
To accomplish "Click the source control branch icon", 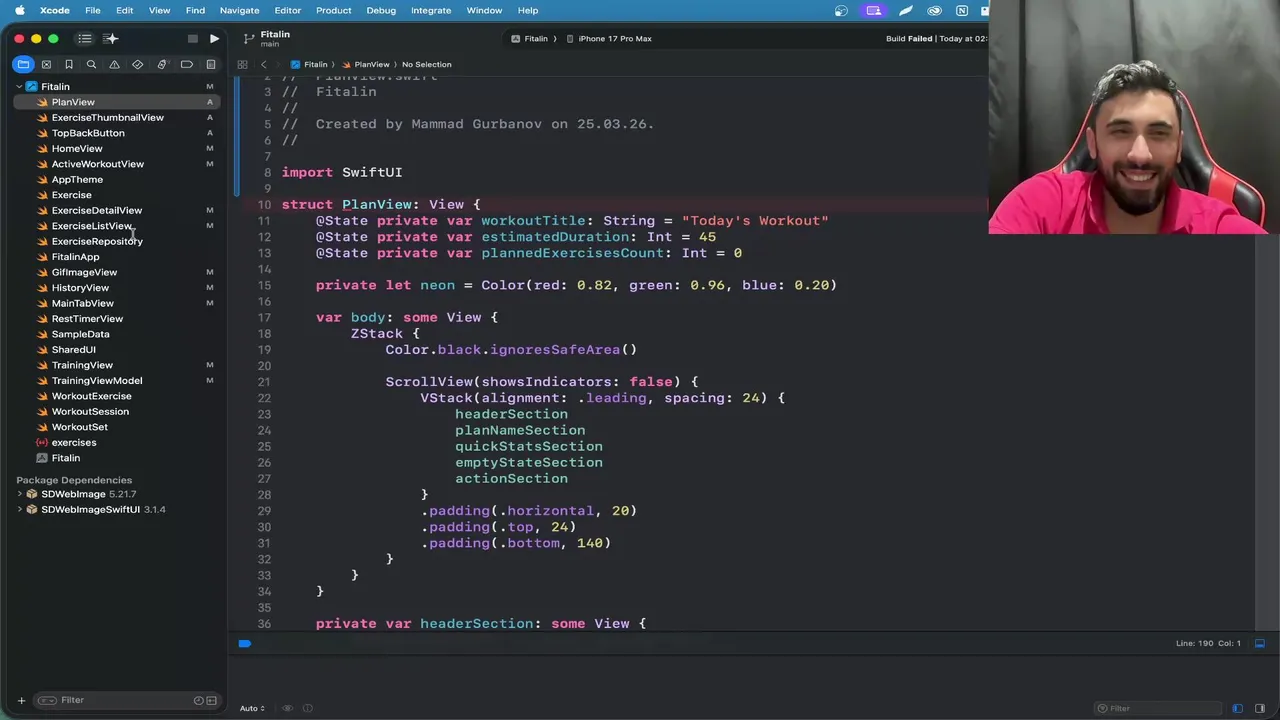I will (249, 38).
